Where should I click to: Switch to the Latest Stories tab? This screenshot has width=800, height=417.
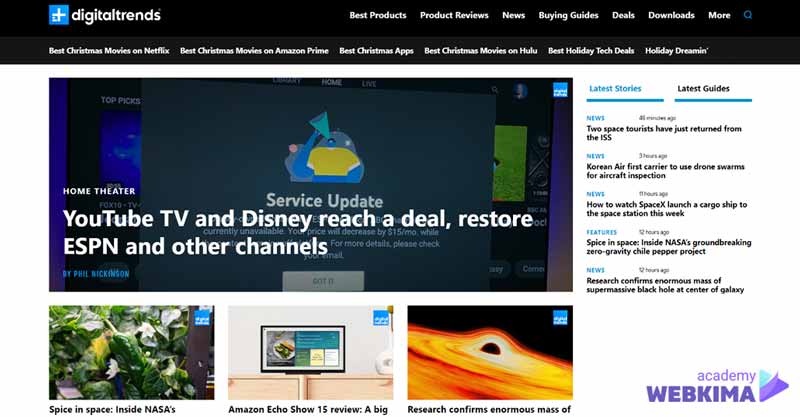coord(615,88)
